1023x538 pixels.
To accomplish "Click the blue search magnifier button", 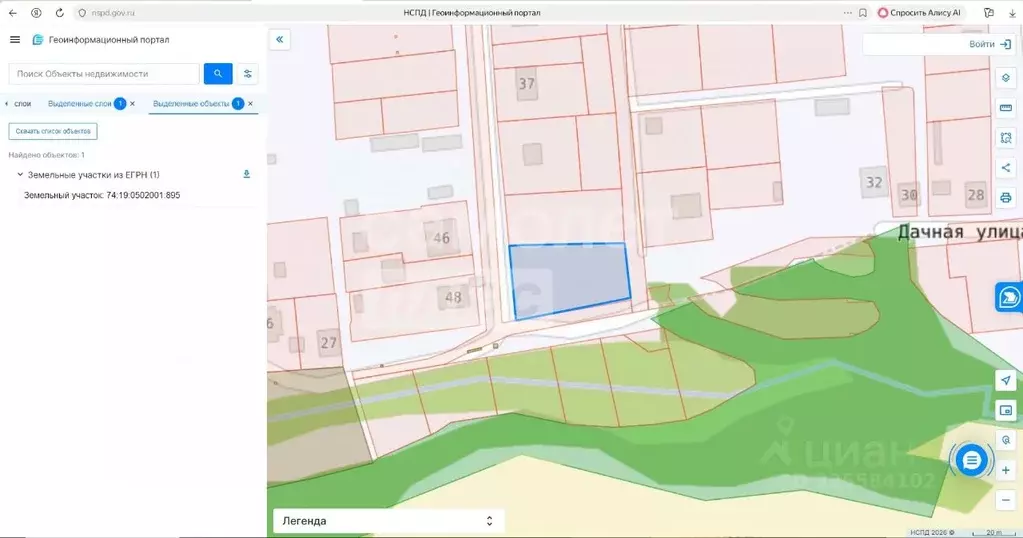I will (x=218, y=74).
